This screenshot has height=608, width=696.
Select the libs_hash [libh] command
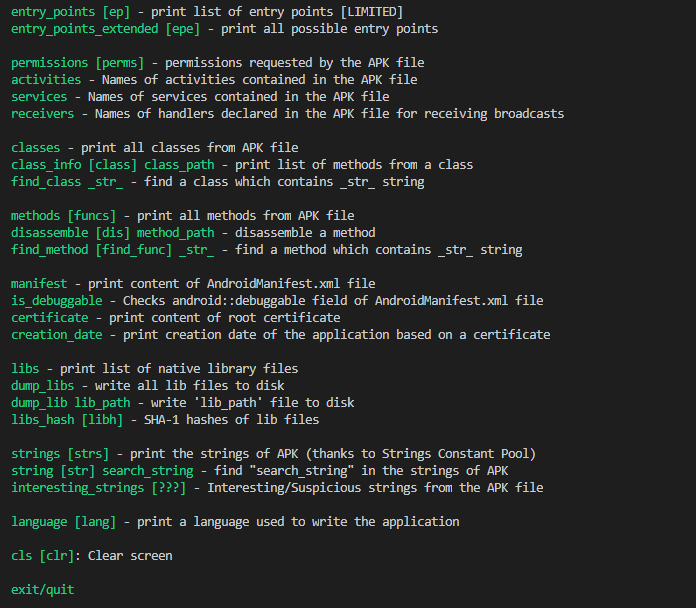[x=67, y=420]
